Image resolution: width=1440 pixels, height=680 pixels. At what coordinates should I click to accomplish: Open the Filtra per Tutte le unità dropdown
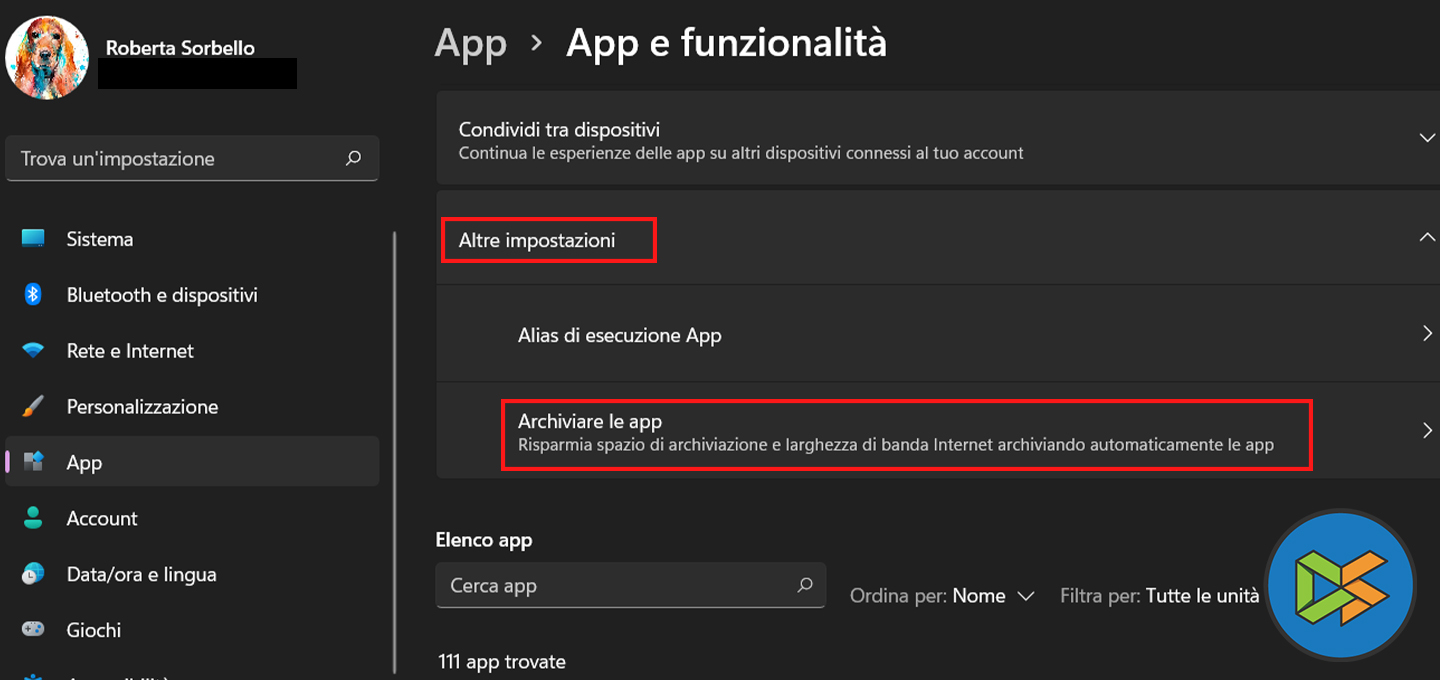point(1202,596)
